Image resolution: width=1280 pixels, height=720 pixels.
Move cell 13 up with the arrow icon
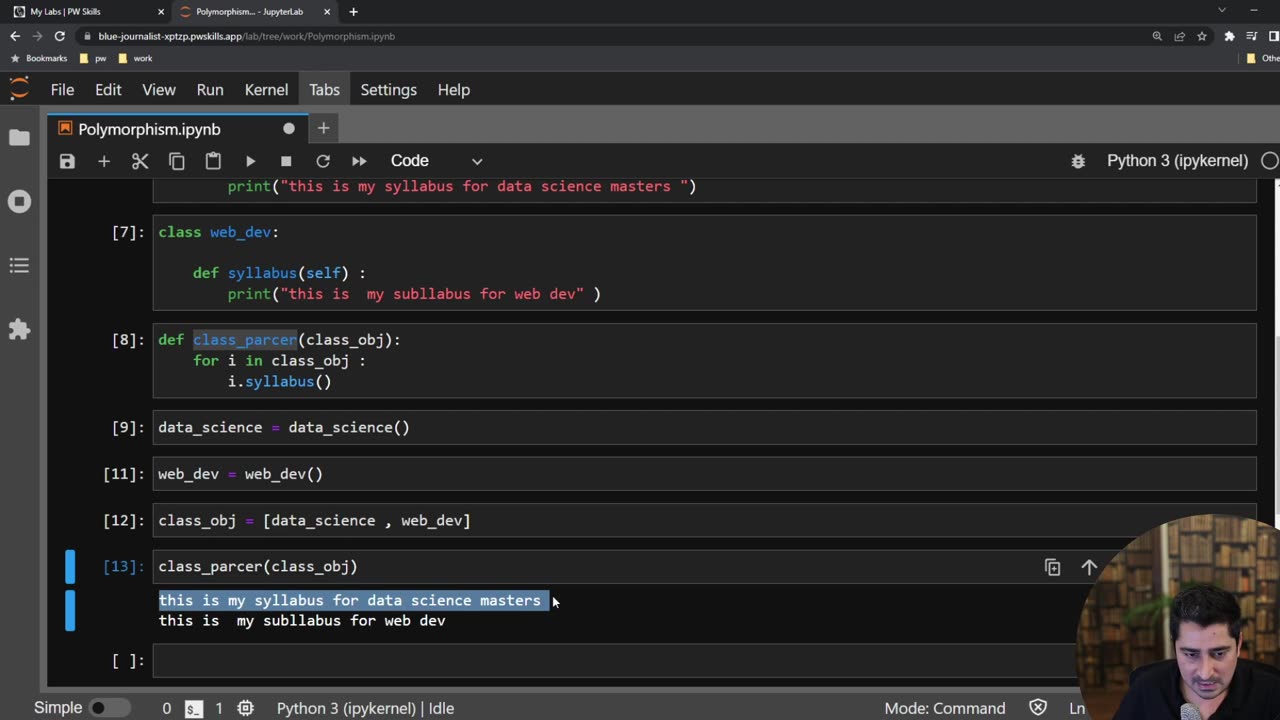click(x=1089, y=567)
